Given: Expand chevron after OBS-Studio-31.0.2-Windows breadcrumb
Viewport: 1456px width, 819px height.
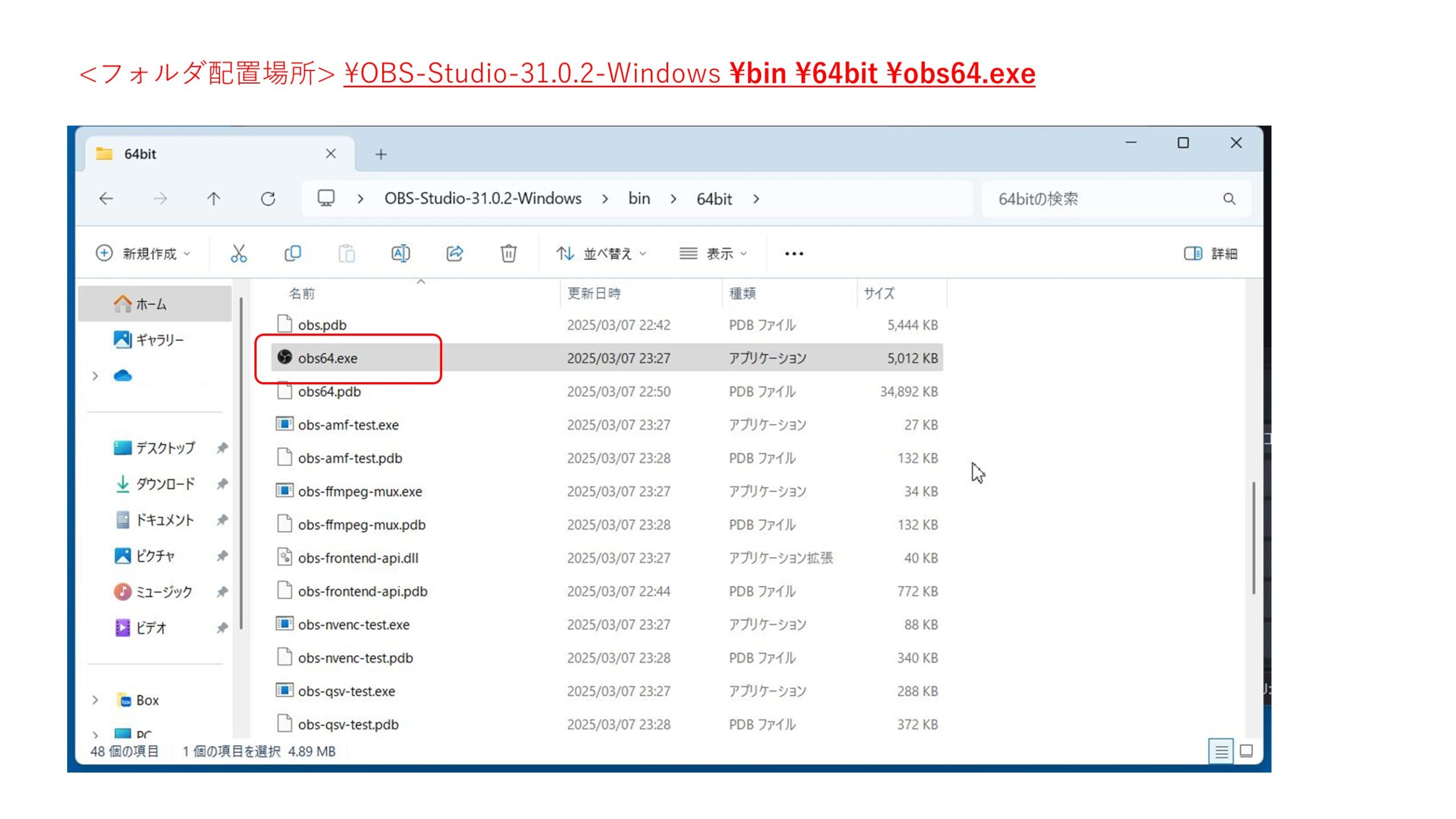Looking at the screenshot, I should 605,199.
